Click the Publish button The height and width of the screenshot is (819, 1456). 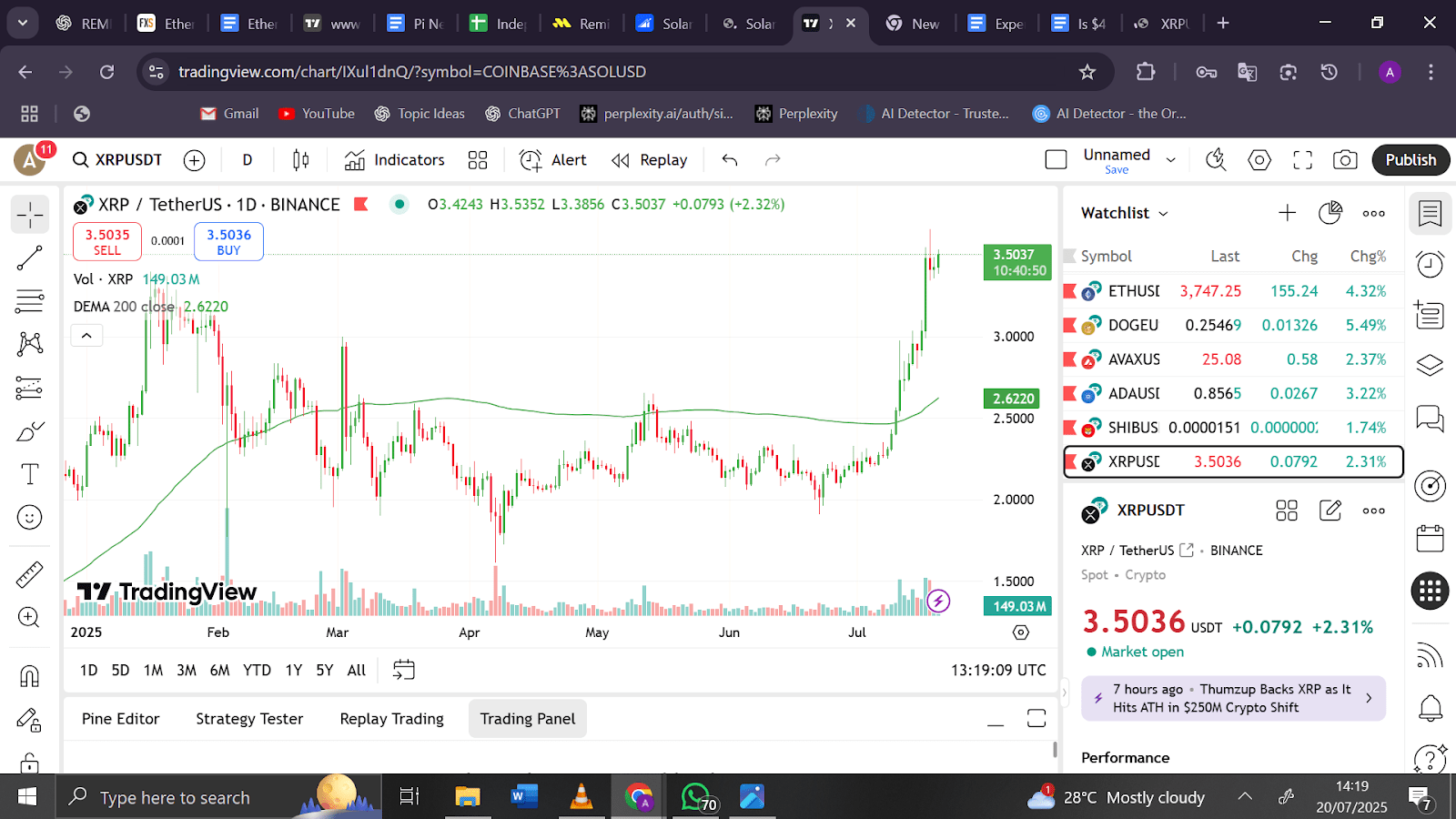[1410, 160]
